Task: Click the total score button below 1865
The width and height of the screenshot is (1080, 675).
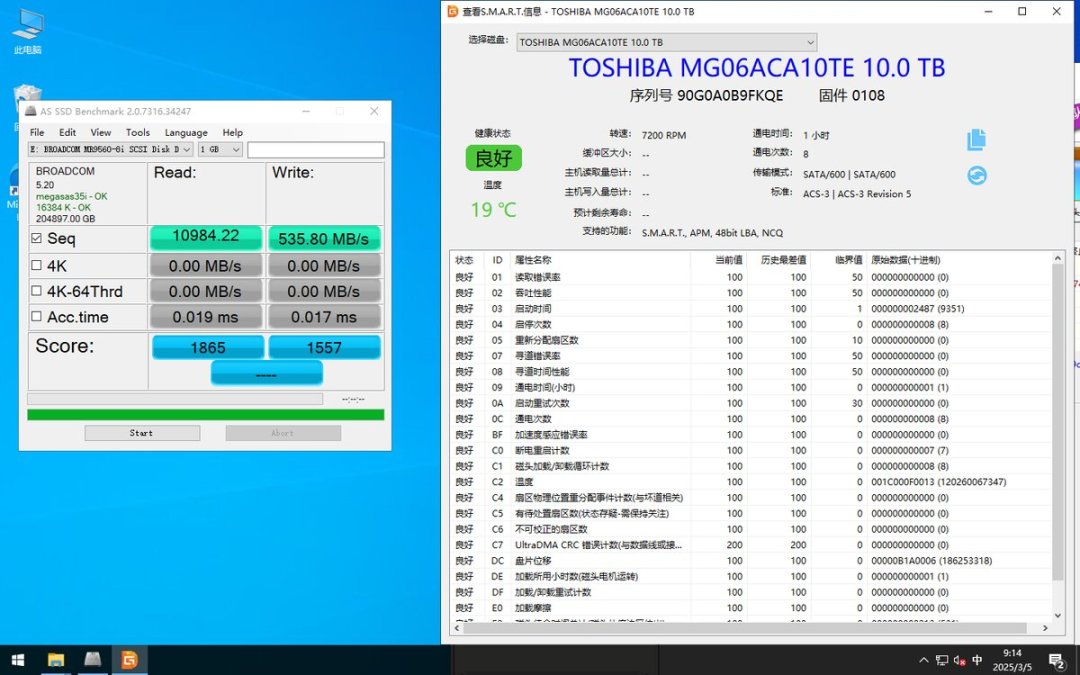Action: [x=267, y=373]
